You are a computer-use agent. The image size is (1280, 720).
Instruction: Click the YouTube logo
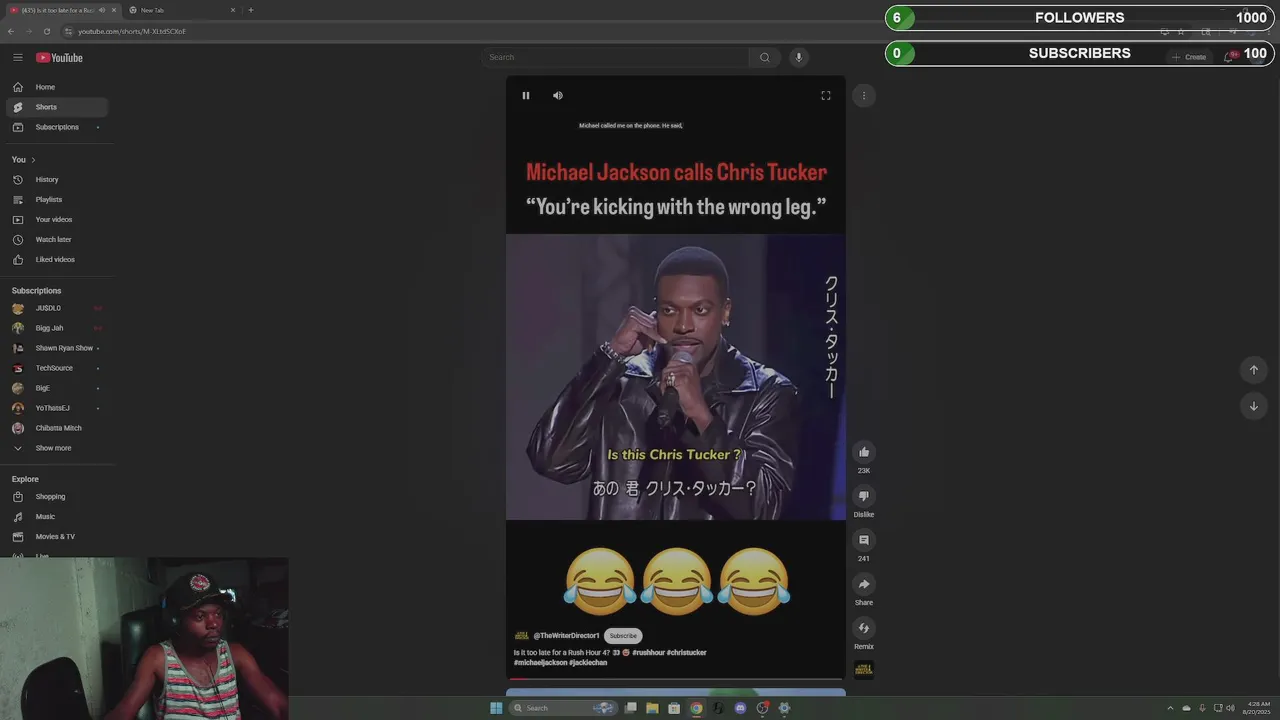click(59, 57)
